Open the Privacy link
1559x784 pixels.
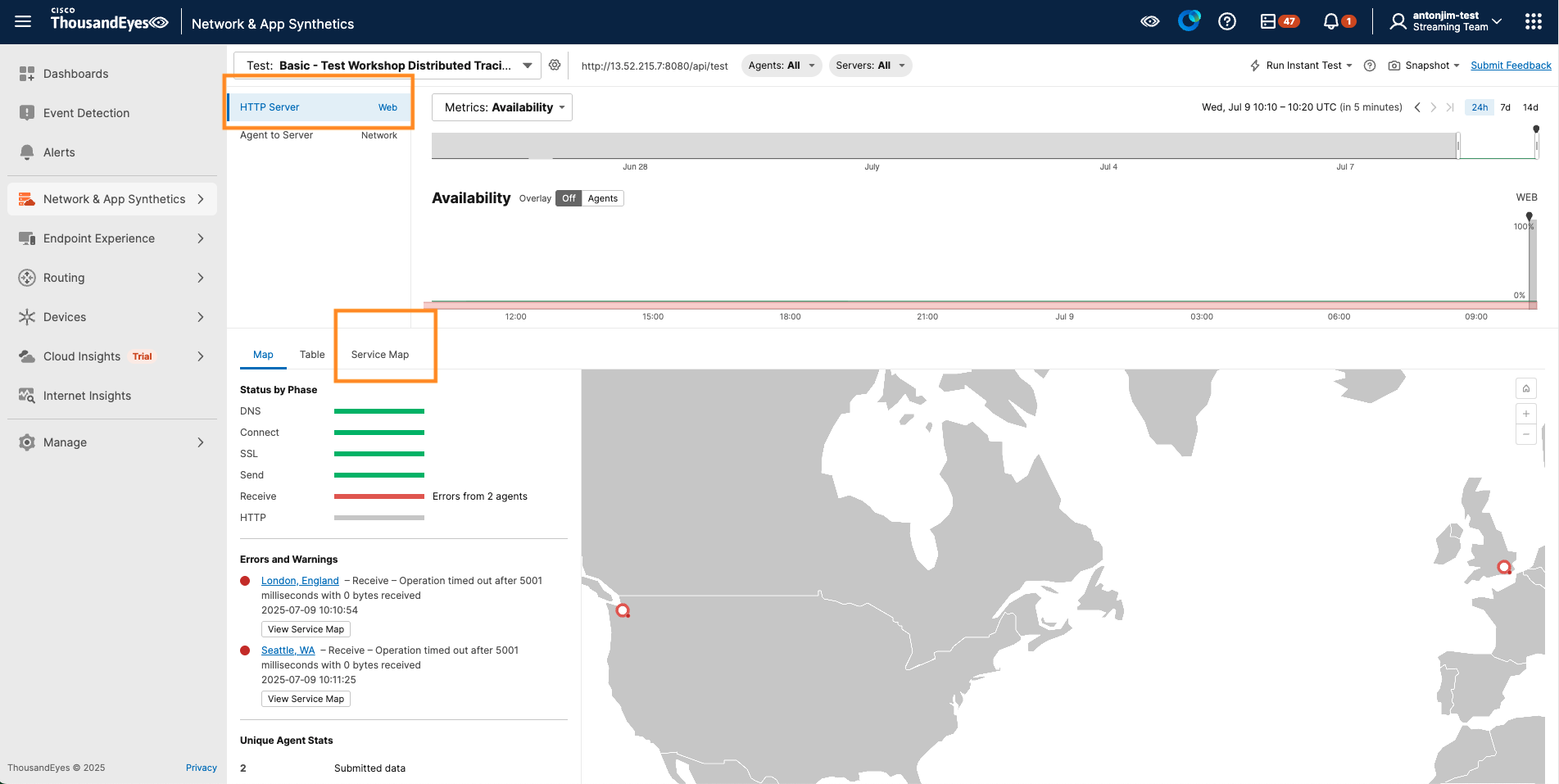pos(202,768)
